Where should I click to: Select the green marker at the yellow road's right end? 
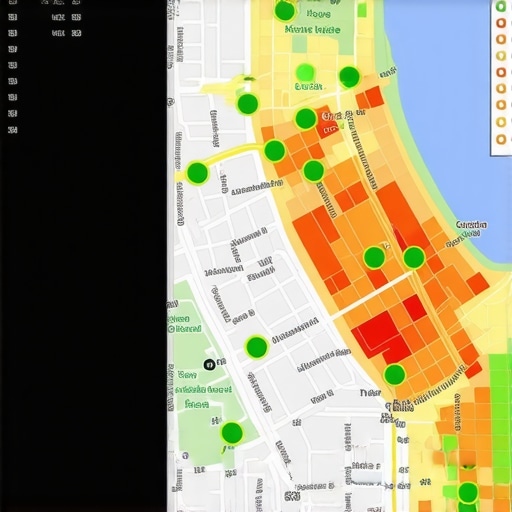coord(275,151)
